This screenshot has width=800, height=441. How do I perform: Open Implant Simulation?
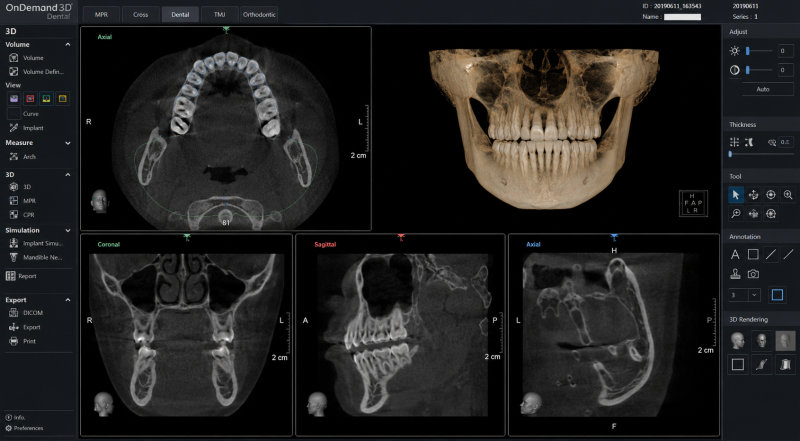[36, 243]
